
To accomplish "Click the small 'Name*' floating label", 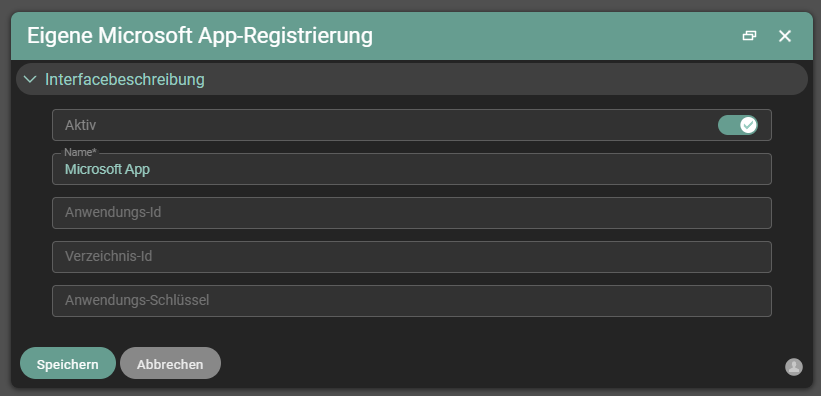I will pos(81,152).
